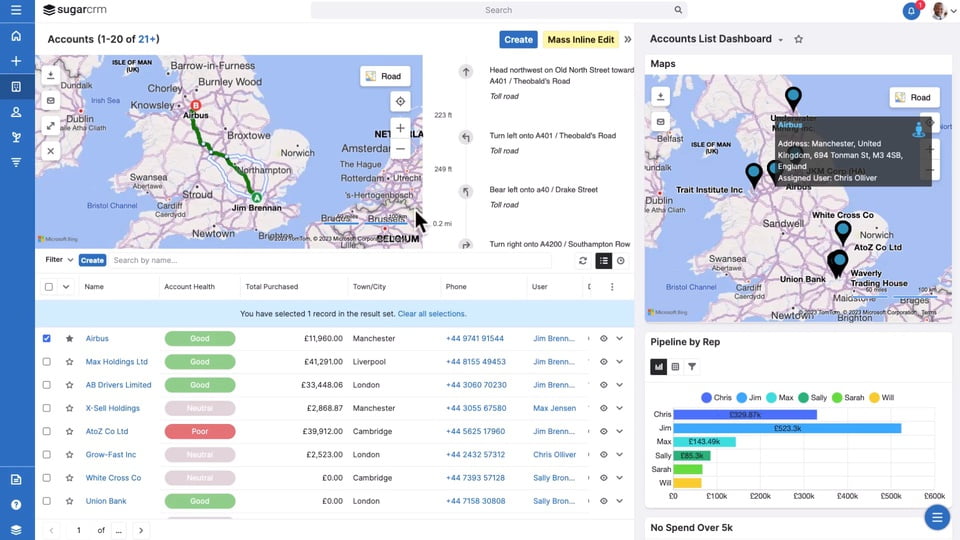Expand Airbus row actions chevron
This screenshot has height=540, width=960.
click(x=620, y=339)
